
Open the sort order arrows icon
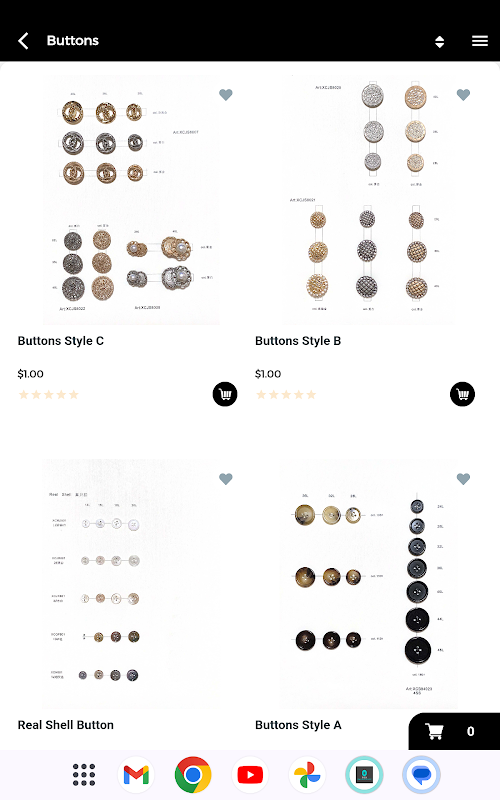439,41
